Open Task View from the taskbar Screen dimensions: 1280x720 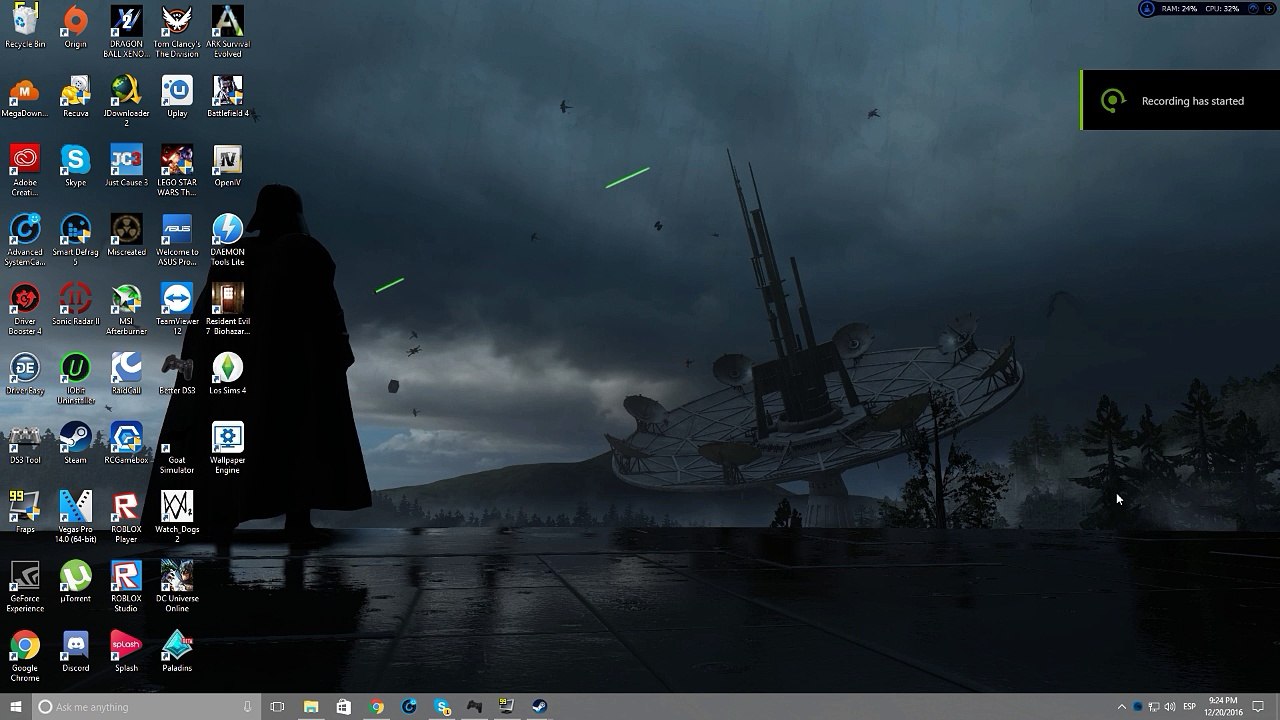(x=277, y=707)
